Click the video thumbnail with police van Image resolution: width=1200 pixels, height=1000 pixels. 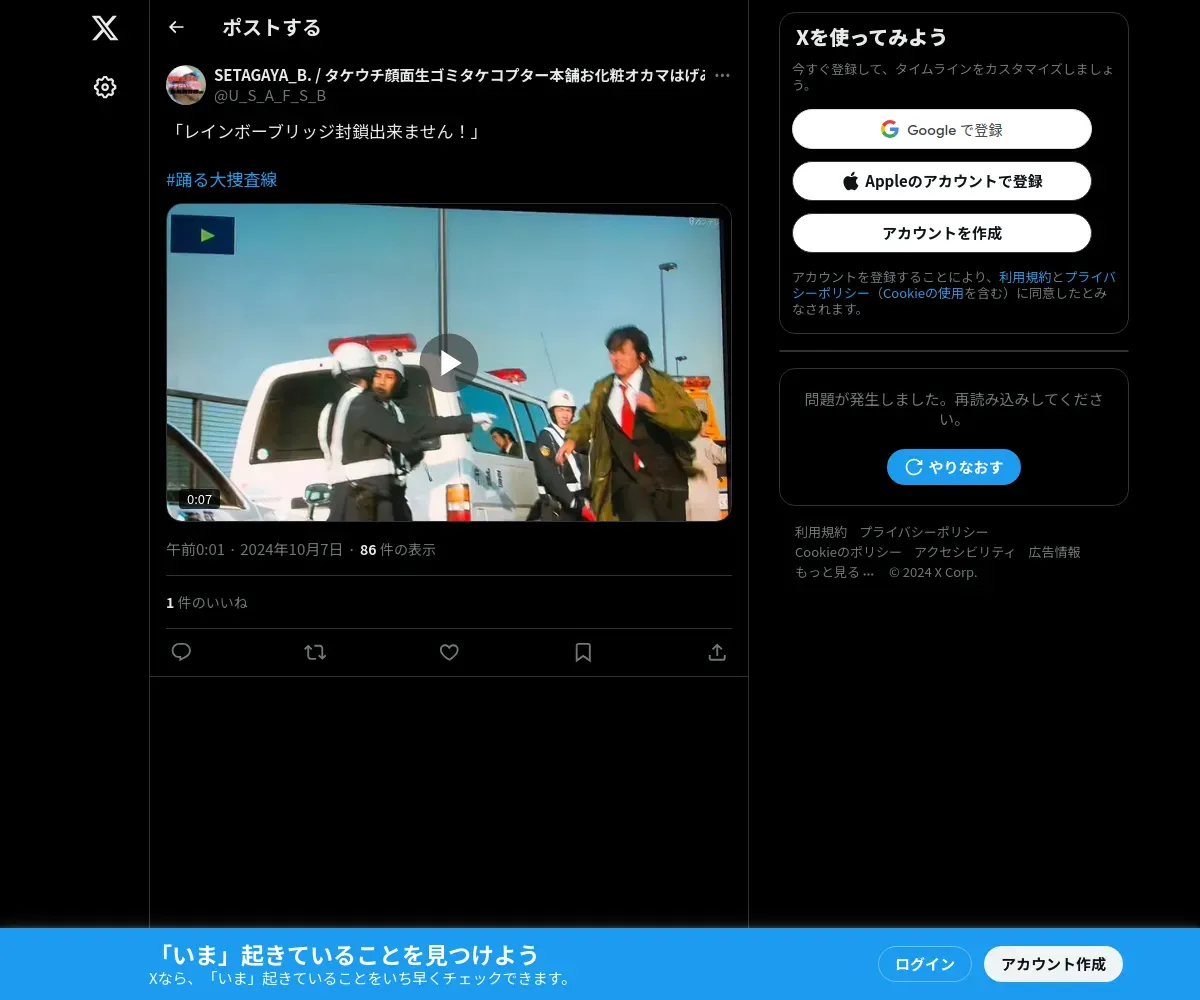coord(449,362)
